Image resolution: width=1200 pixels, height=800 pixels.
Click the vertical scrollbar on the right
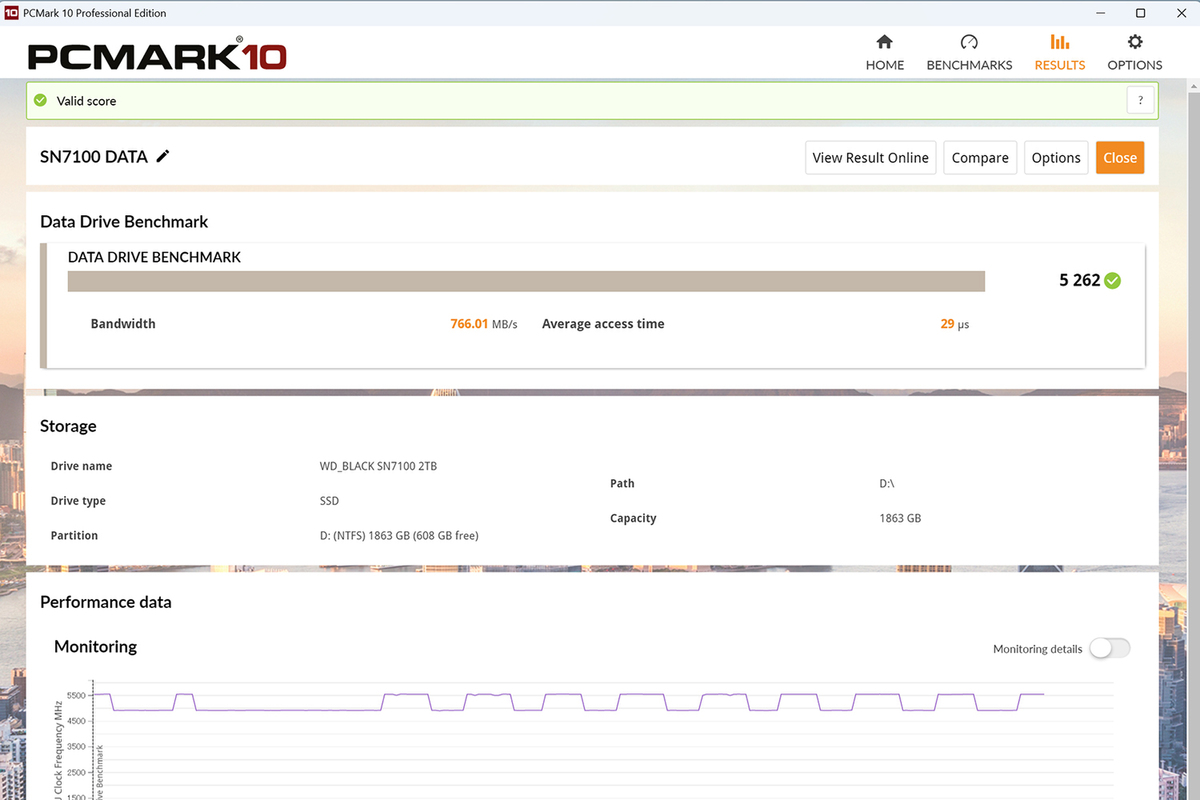[1193, 440]
